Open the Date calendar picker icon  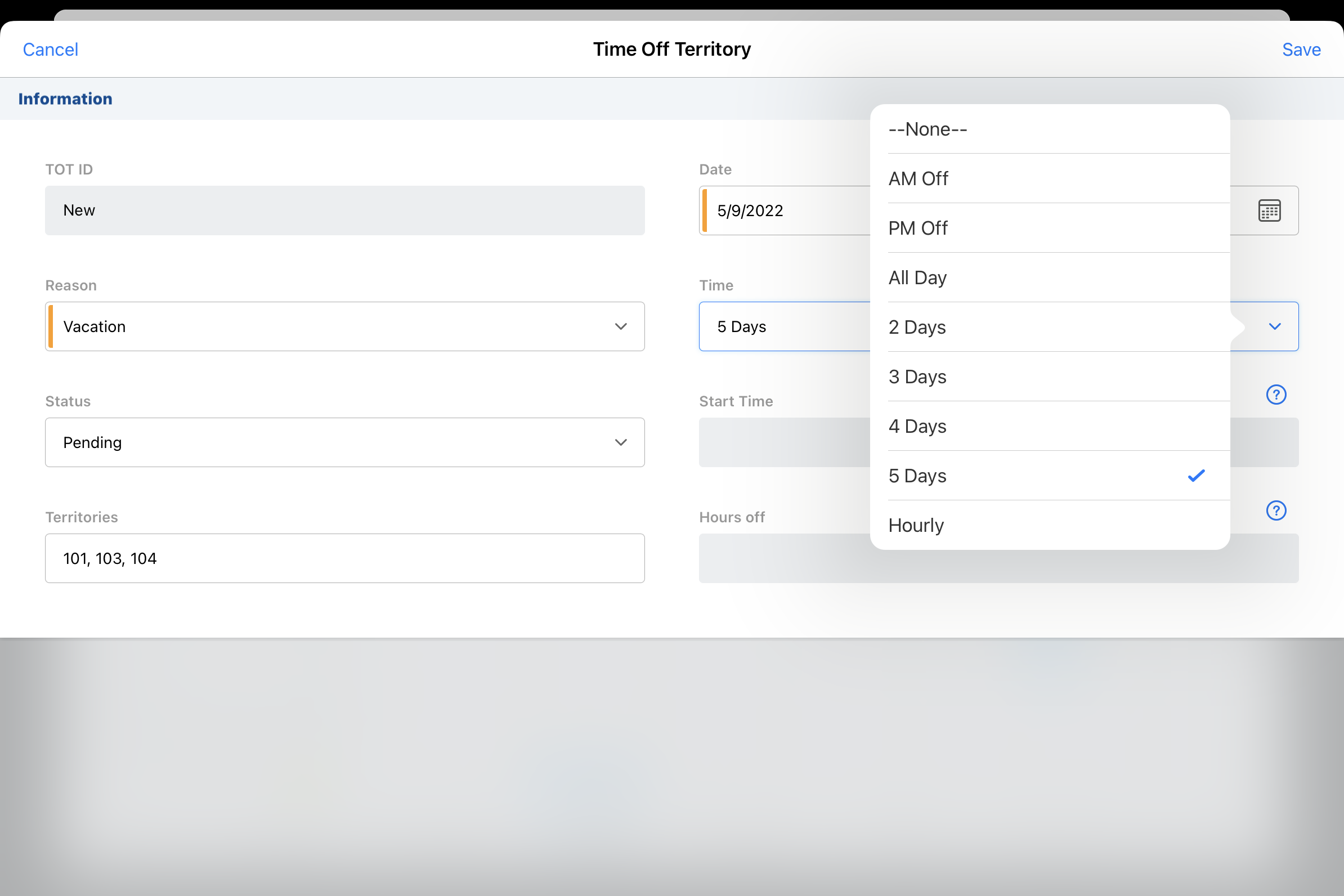click(x=1269, y=210)
